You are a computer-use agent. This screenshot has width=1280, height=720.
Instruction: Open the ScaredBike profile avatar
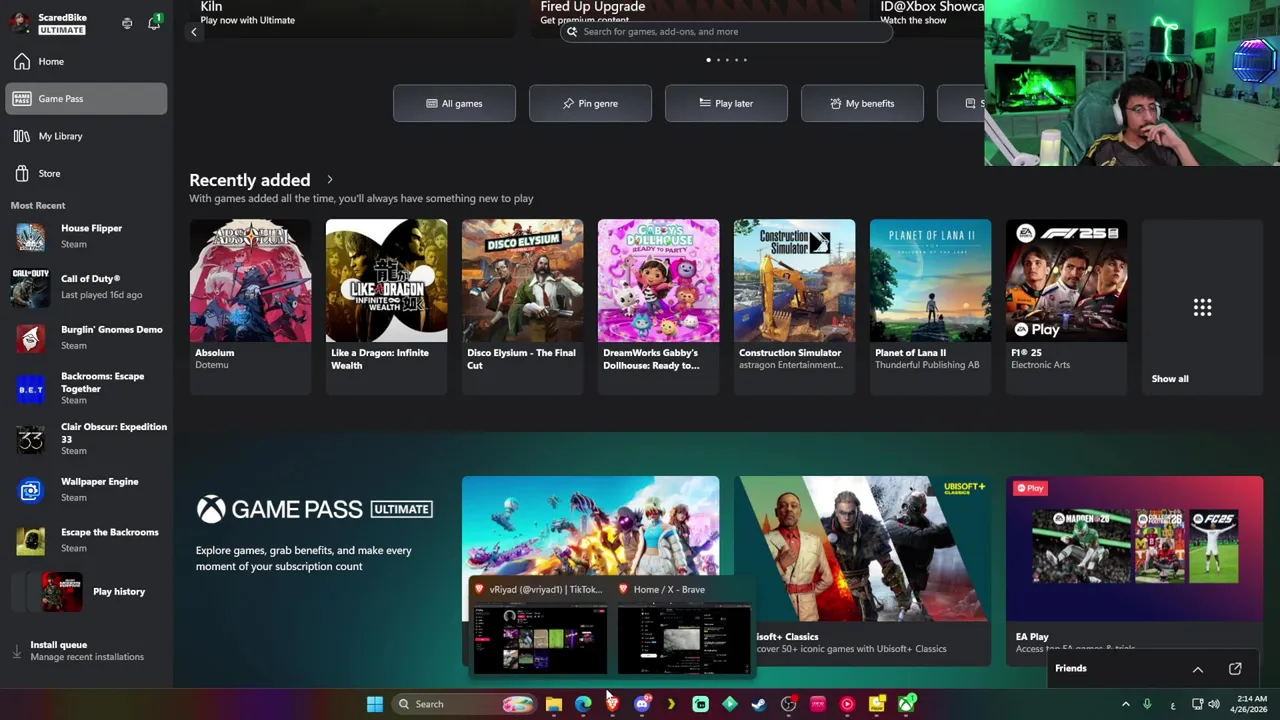point(20,23)
